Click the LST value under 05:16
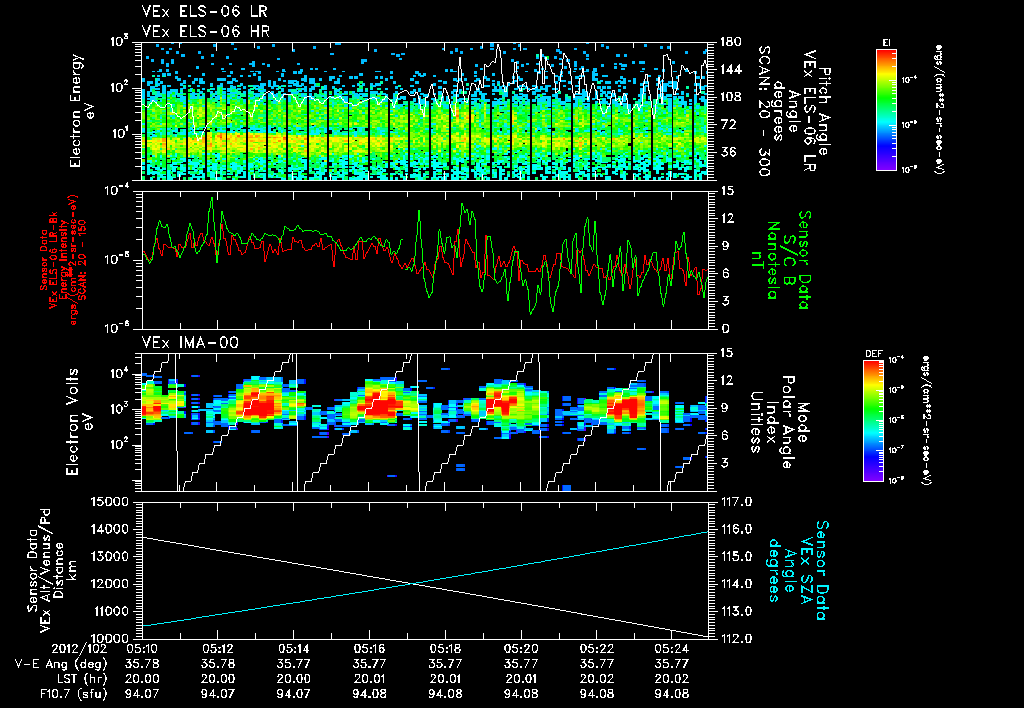 coord(369,679)
